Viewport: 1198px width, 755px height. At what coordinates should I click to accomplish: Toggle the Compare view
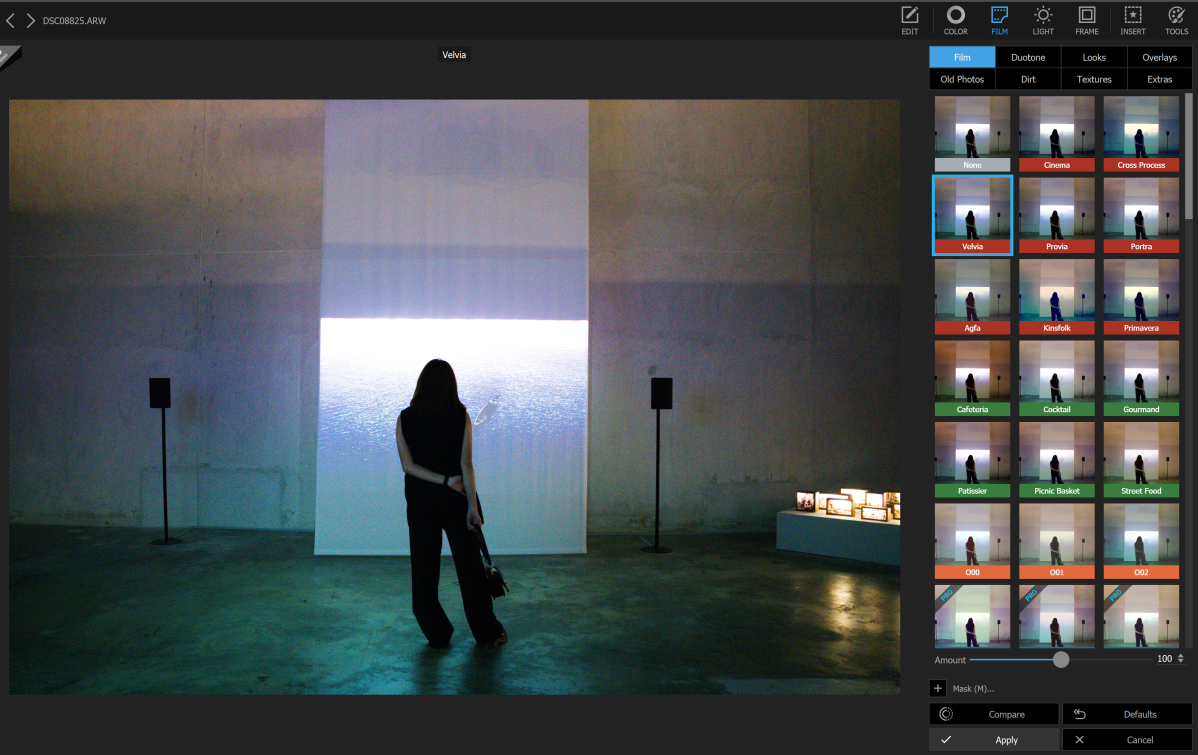[994, 714]
